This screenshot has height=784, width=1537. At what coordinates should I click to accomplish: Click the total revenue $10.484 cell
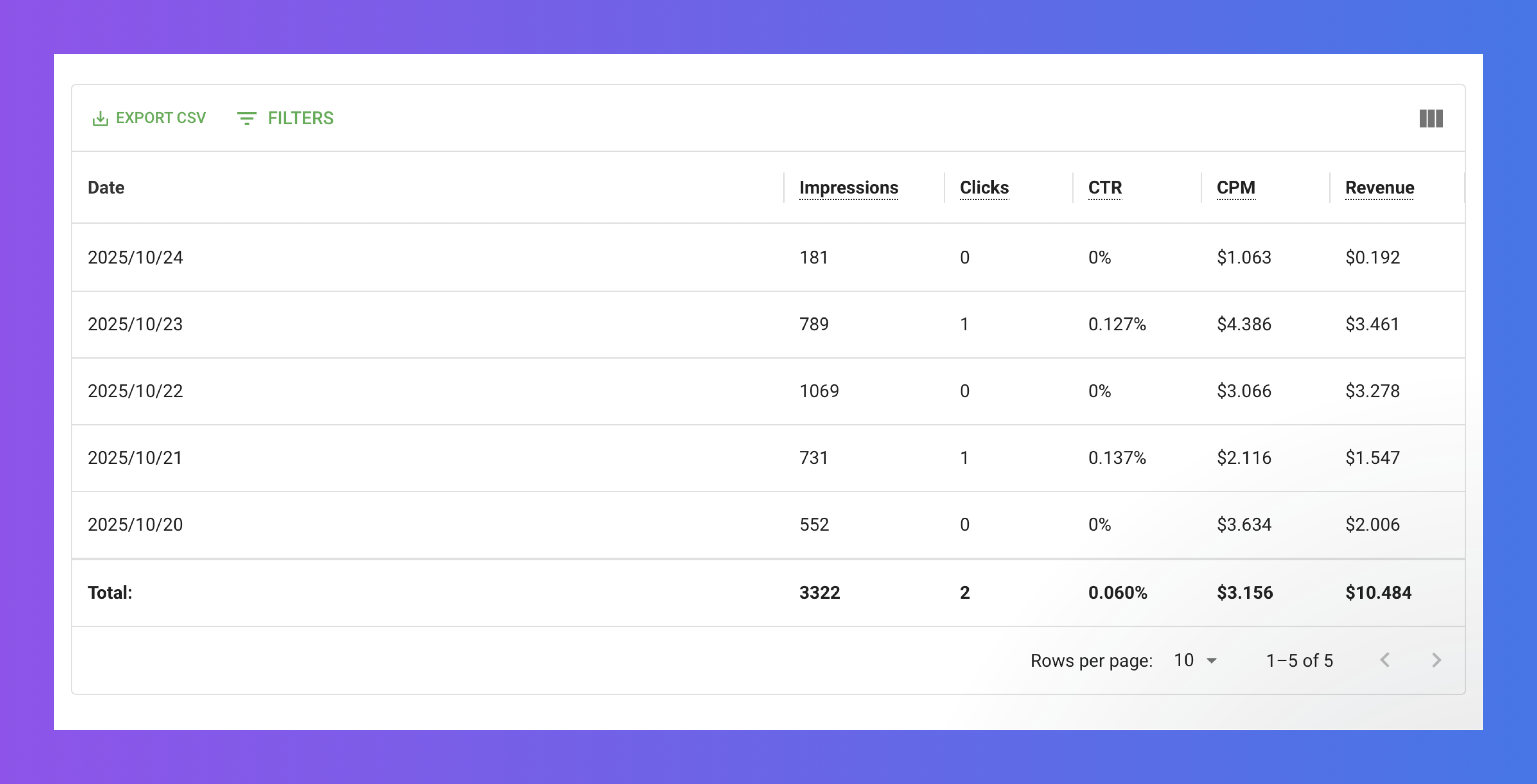[1378, 593]
